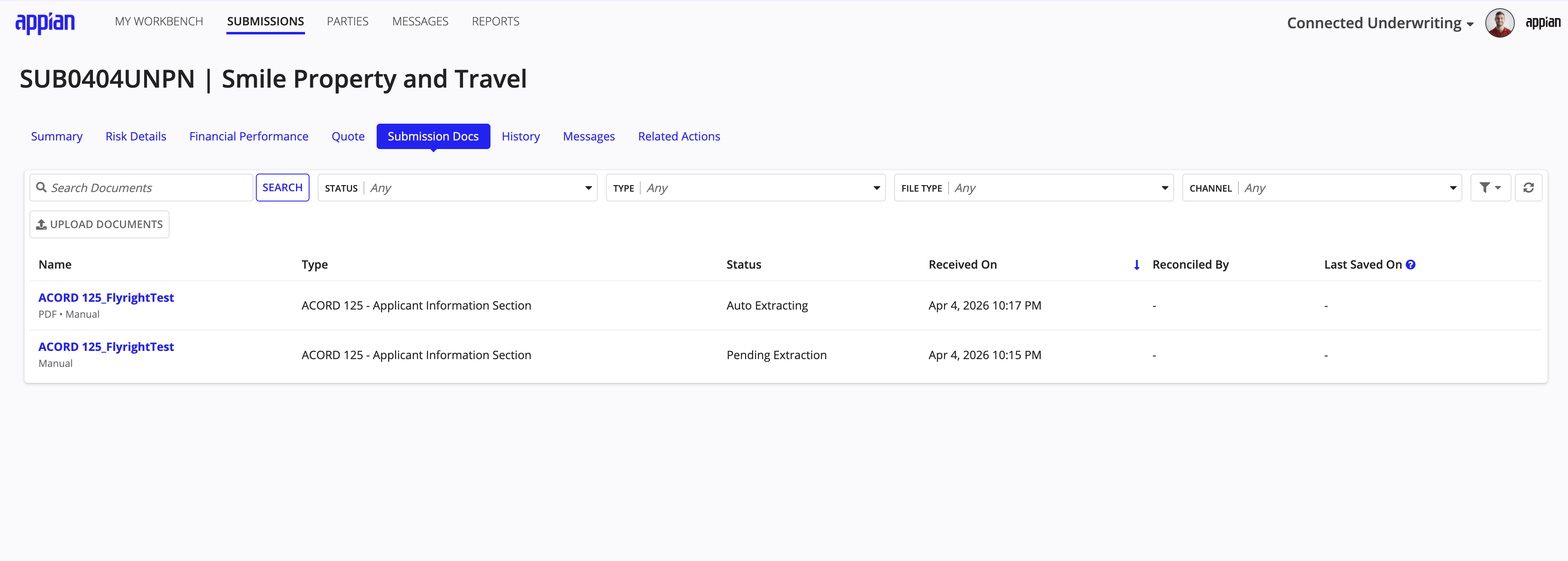This screenshot has height=561, width=1568.
Task: Expand the Status filter dropdown
Action: point(457,188)
